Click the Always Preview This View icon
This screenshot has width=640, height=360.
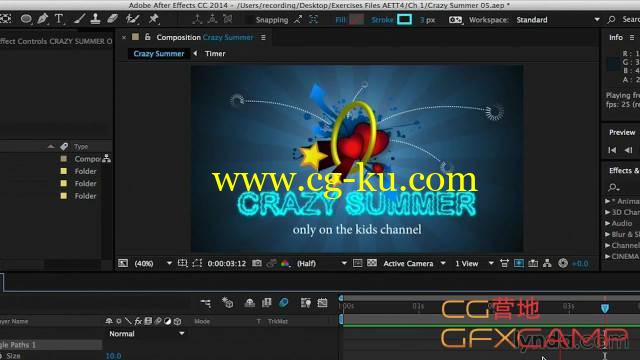pyautogui.click(x=123, y=263)
